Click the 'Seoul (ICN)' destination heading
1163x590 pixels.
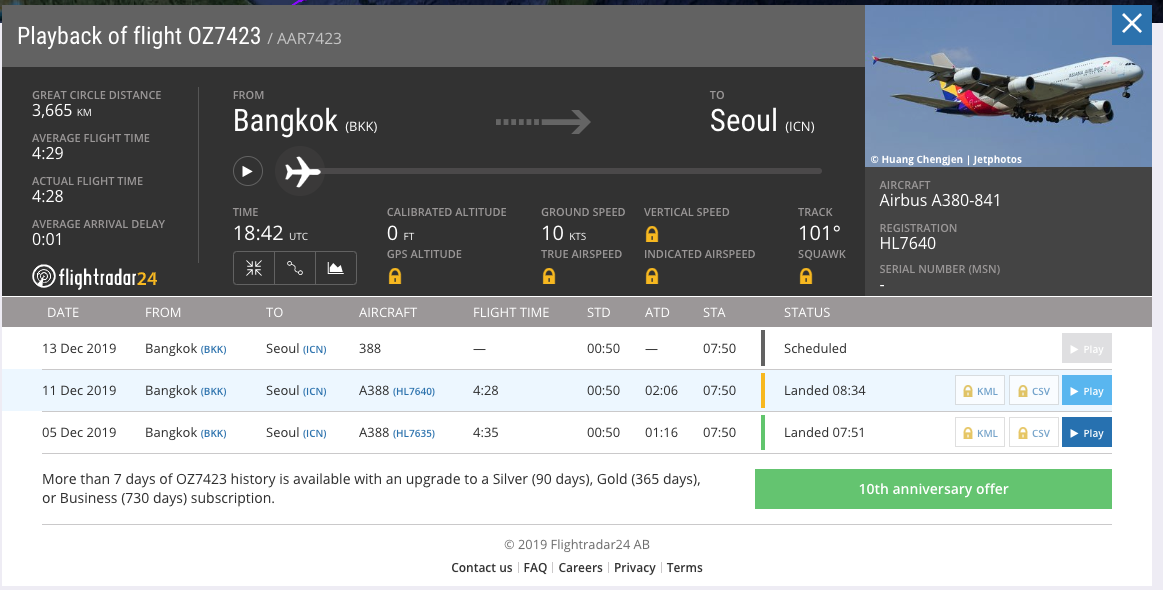pyautogui.click(x=762, y=121)
